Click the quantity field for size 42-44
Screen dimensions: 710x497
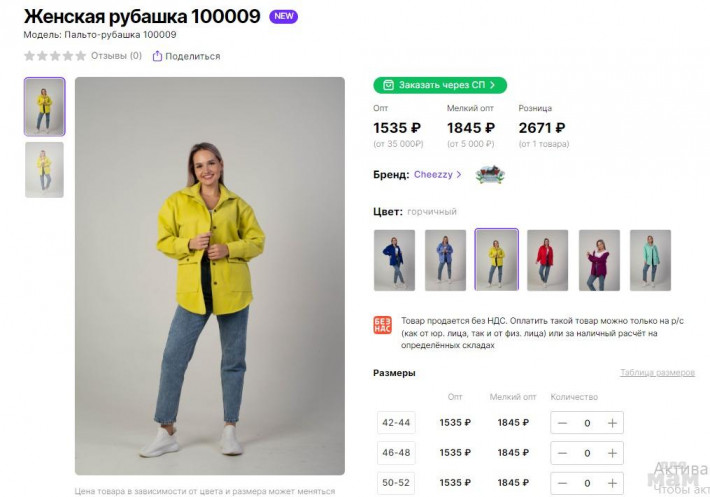click(x=587, y=423)
